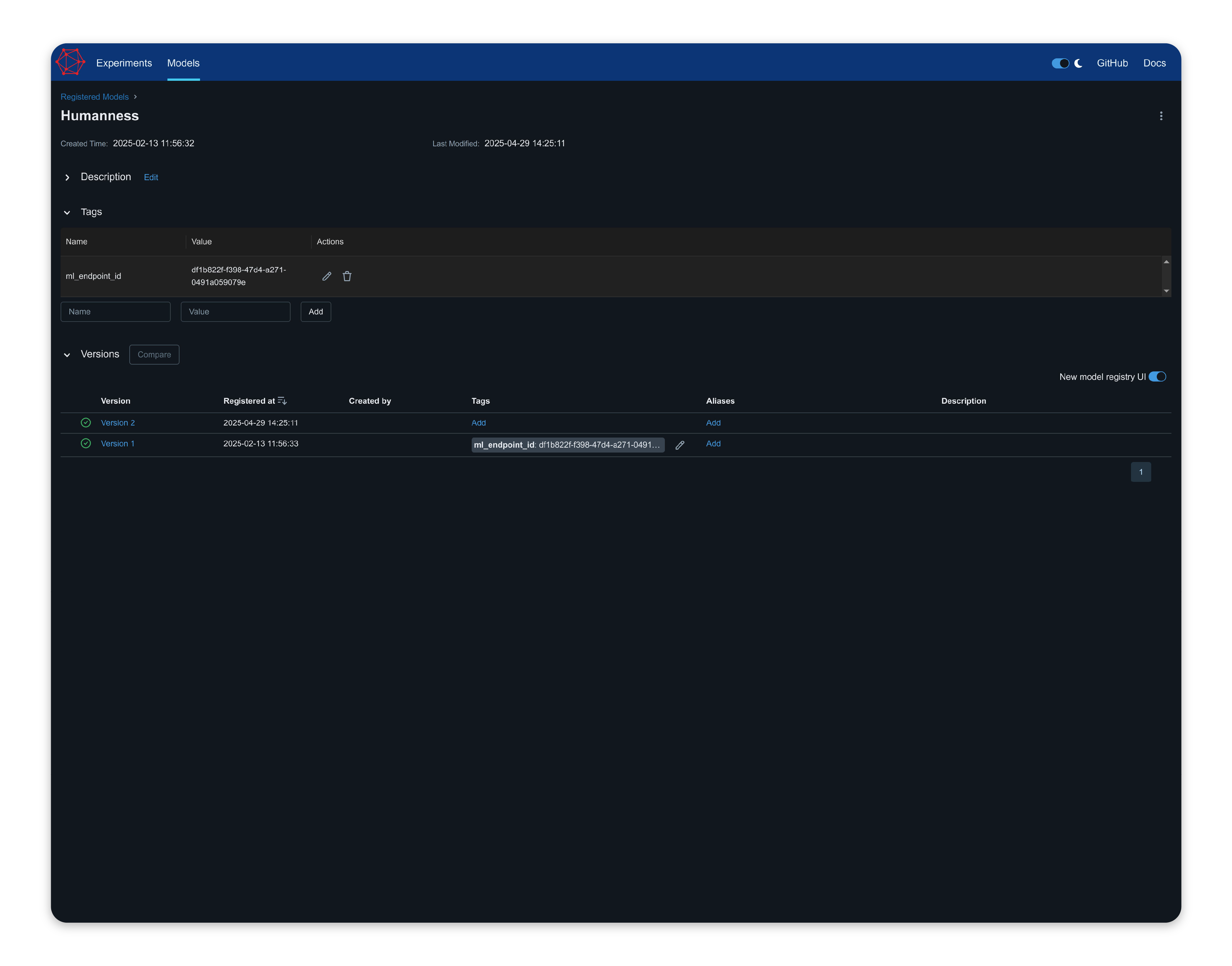Image resolution: width=1232 pixels, height=966 pixels.
Task: Click the Humanness model title
Action: click(99, 115)
